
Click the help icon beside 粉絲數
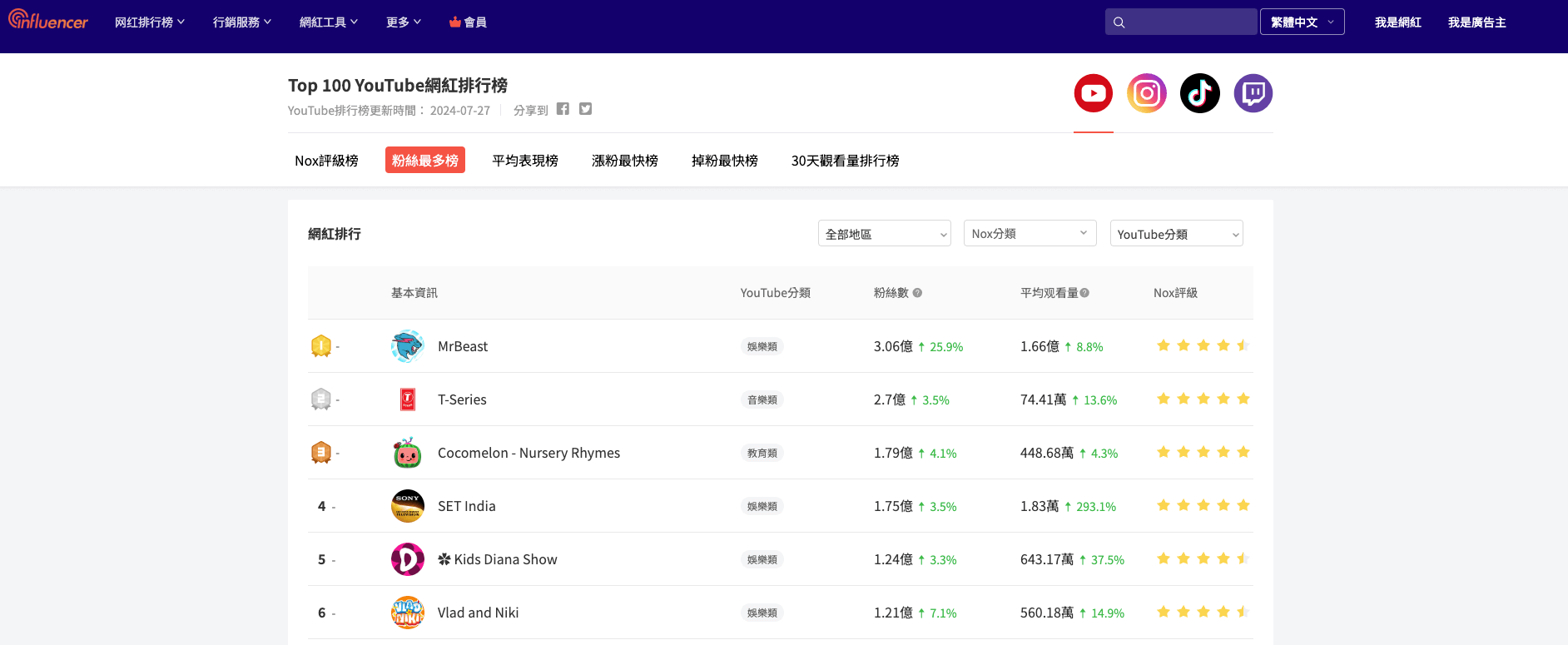point(917,293)
